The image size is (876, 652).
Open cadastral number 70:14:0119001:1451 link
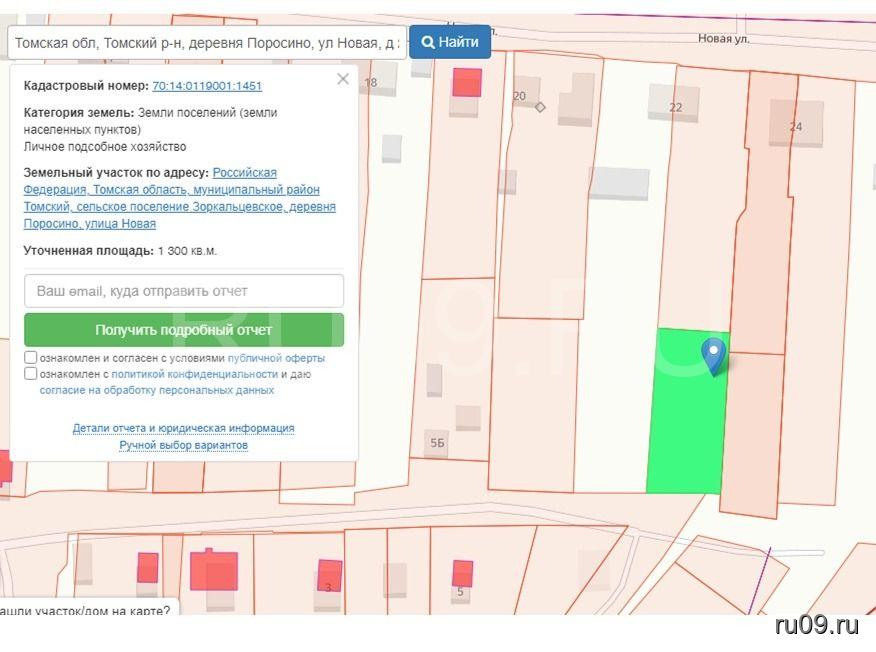coord(207,86)
